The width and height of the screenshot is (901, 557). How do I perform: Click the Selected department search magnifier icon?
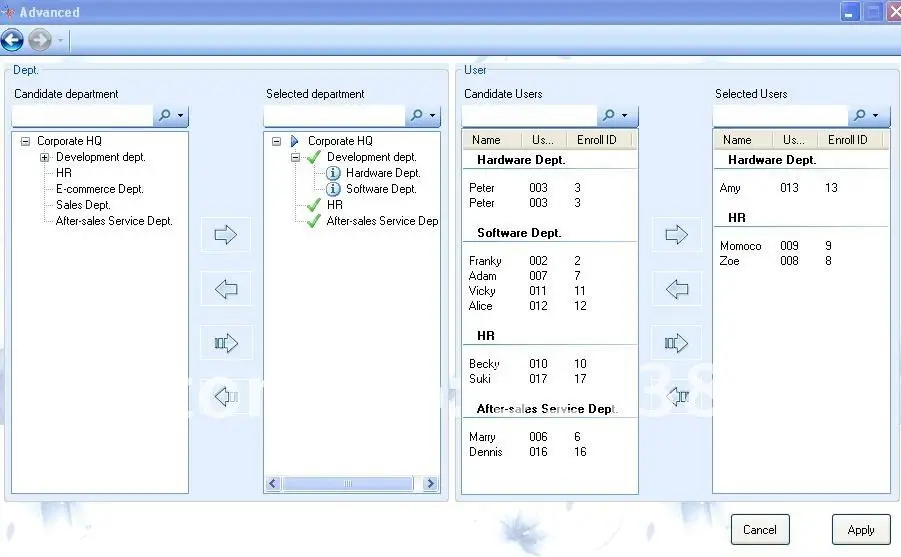pyautogui.click(x=417, y=115)
